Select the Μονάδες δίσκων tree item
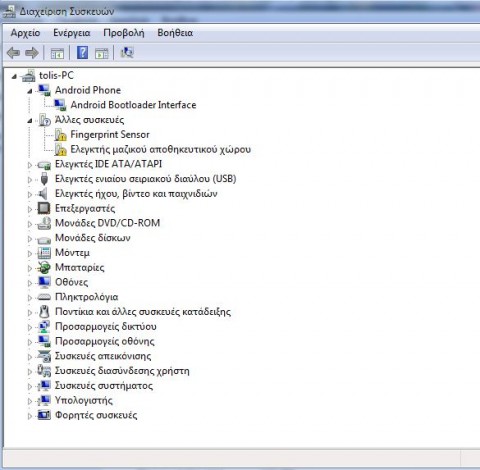This screenshot has width=480, height=470. (92, 238)
